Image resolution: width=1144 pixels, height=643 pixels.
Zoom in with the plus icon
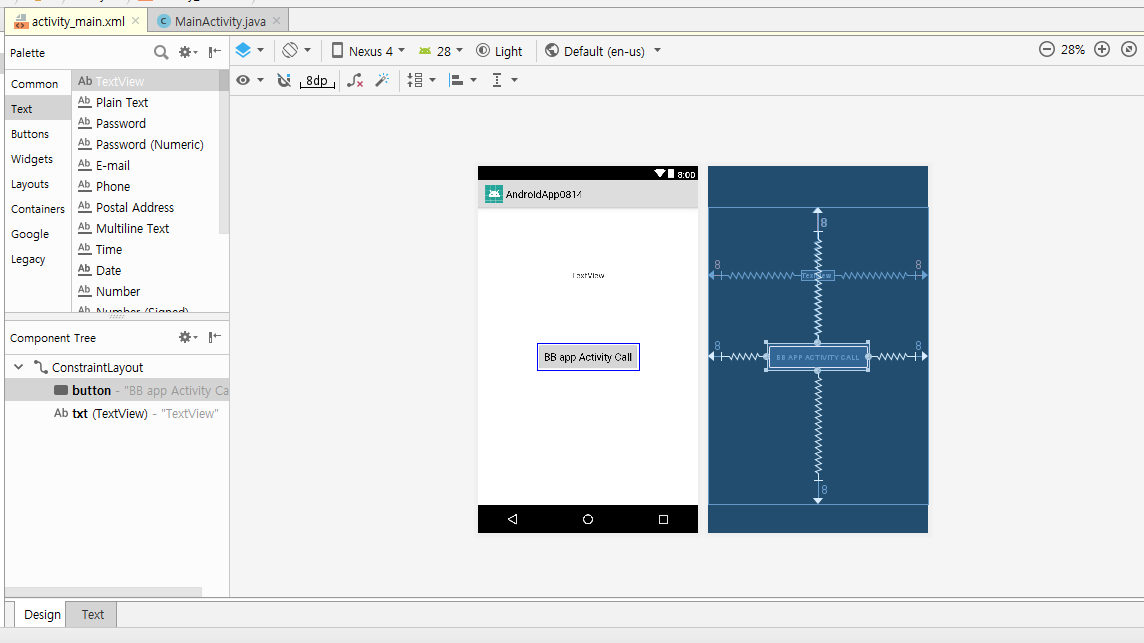[1102, 49]
